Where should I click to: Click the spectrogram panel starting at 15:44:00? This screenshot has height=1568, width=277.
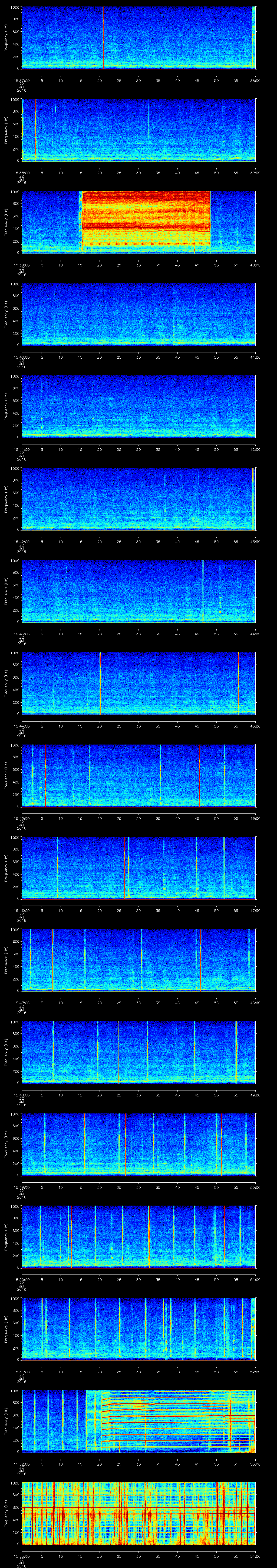point(139,683)
